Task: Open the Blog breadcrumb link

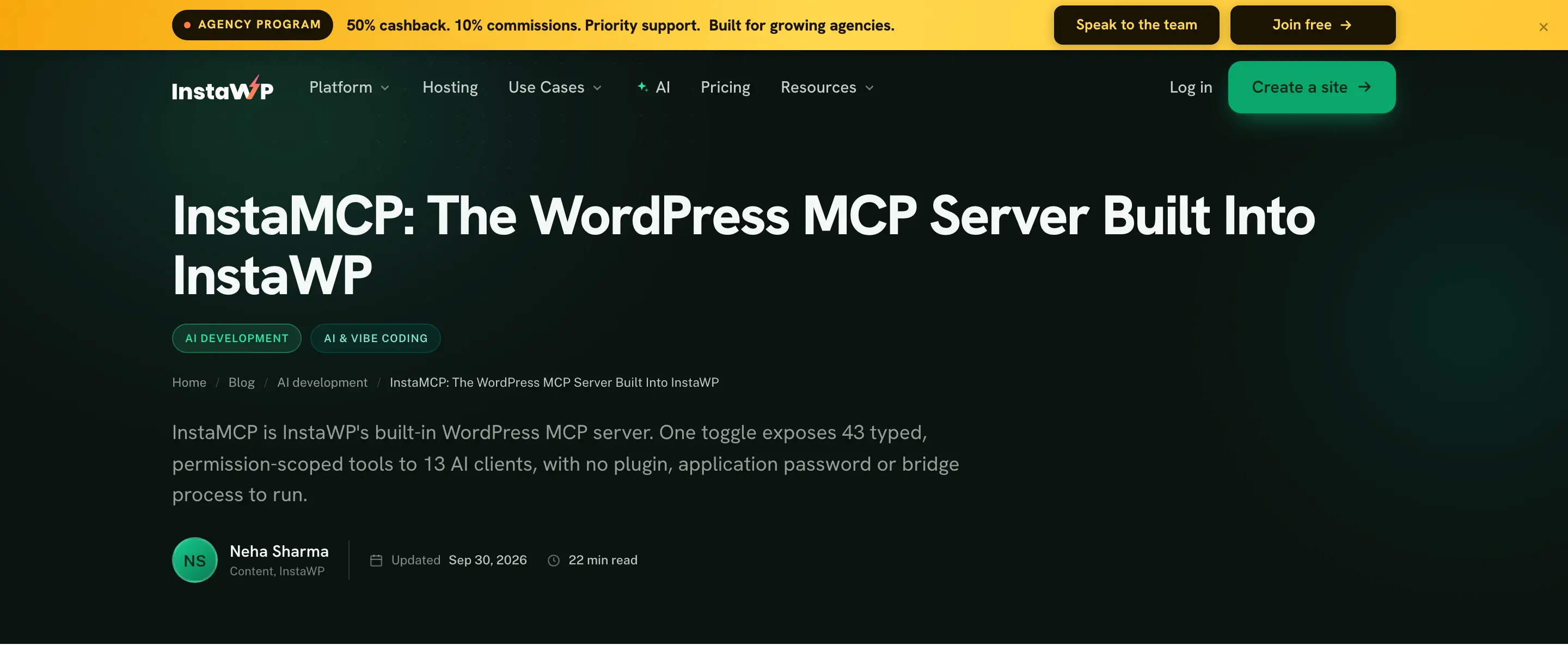Action: pyautogui.click(x=242, y=382)
